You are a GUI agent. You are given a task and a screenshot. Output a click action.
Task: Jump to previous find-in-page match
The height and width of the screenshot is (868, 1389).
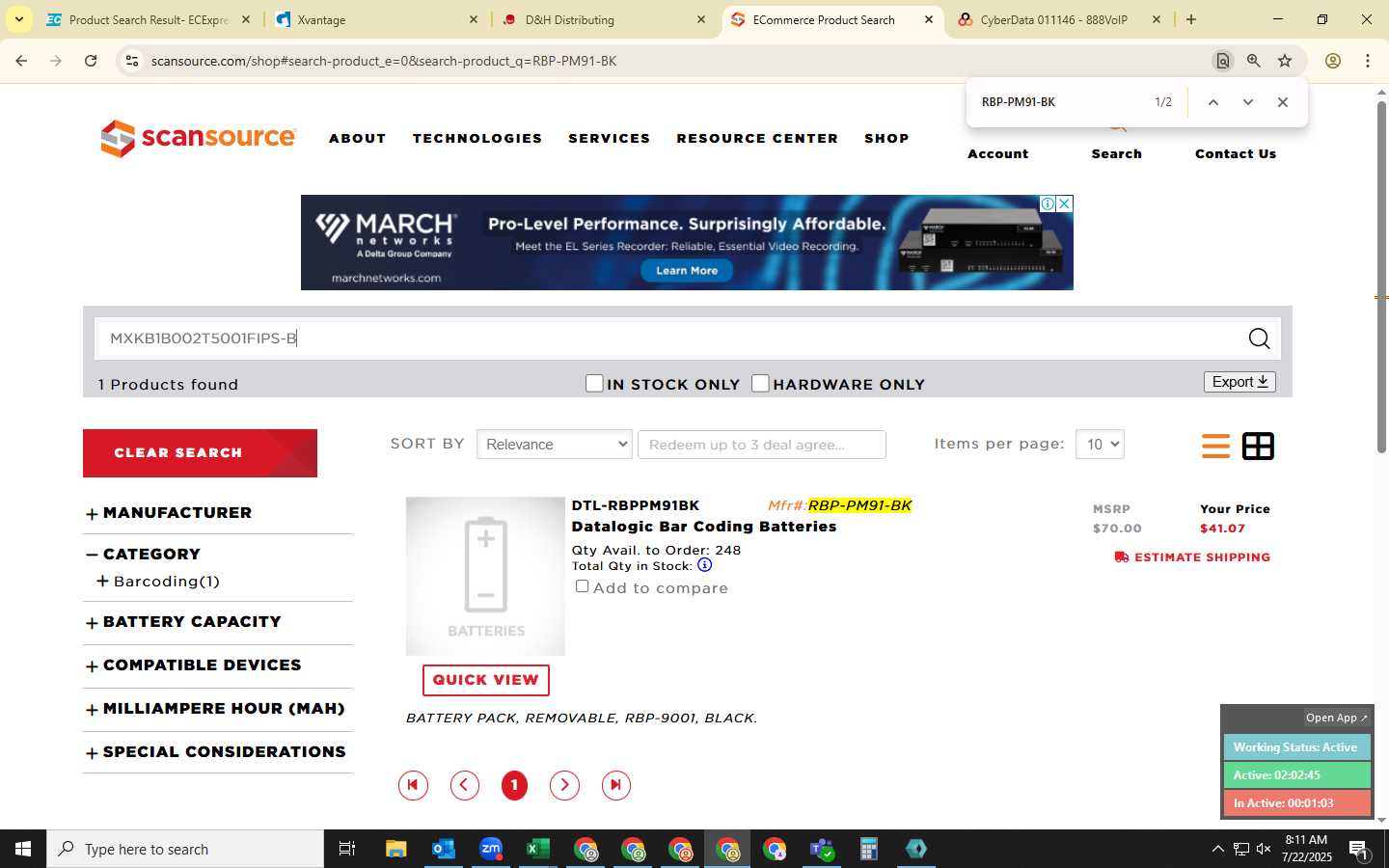1213,102
